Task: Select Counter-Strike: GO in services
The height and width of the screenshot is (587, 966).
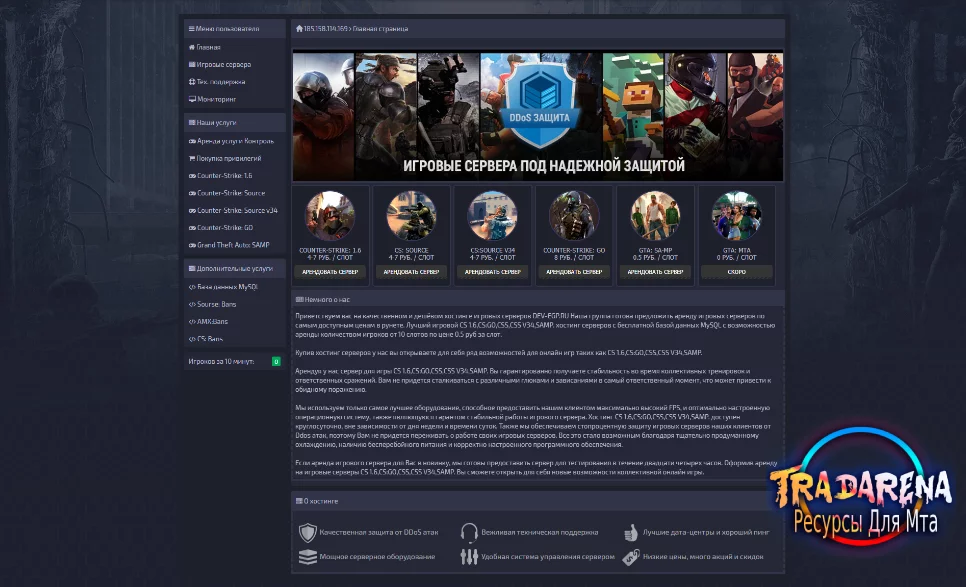Action: pos(221,227)
